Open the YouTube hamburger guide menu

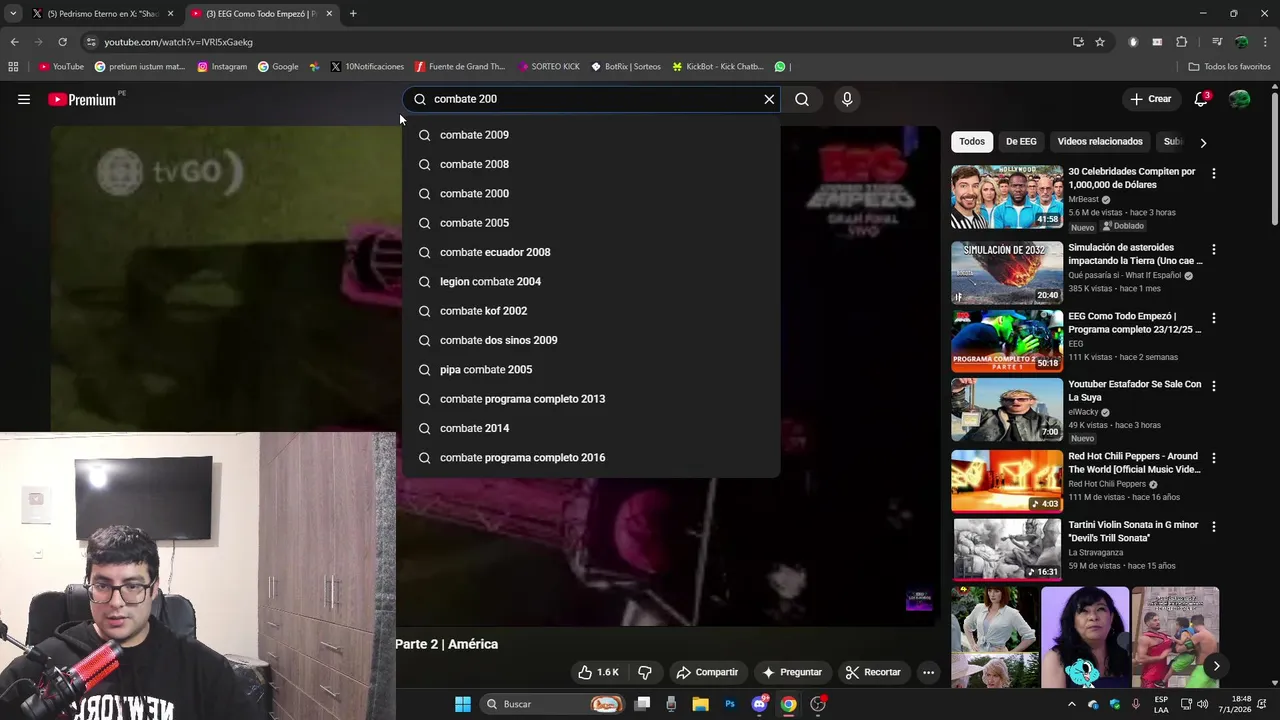pyautogui.click(x=24, y=99)
